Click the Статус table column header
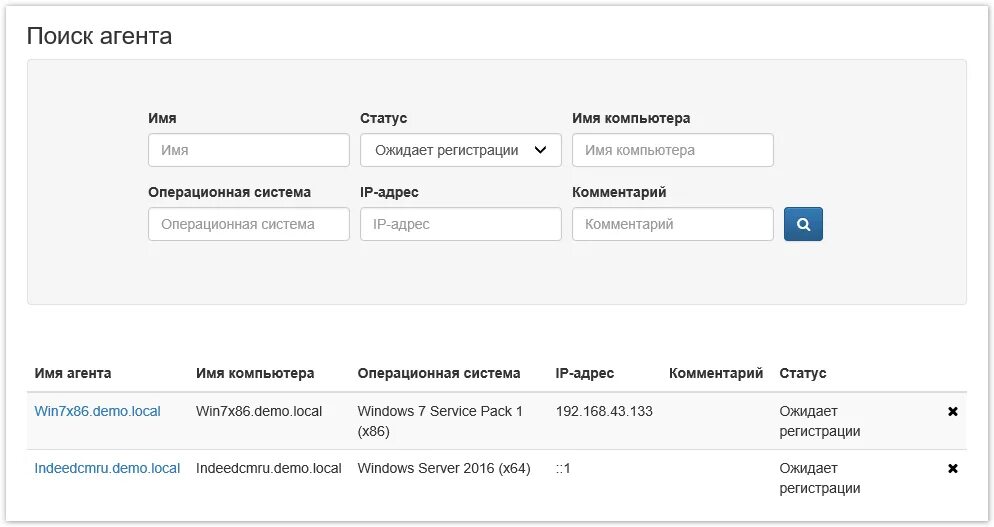Screen dimensions: 994x527 click(x=803, y=373)
